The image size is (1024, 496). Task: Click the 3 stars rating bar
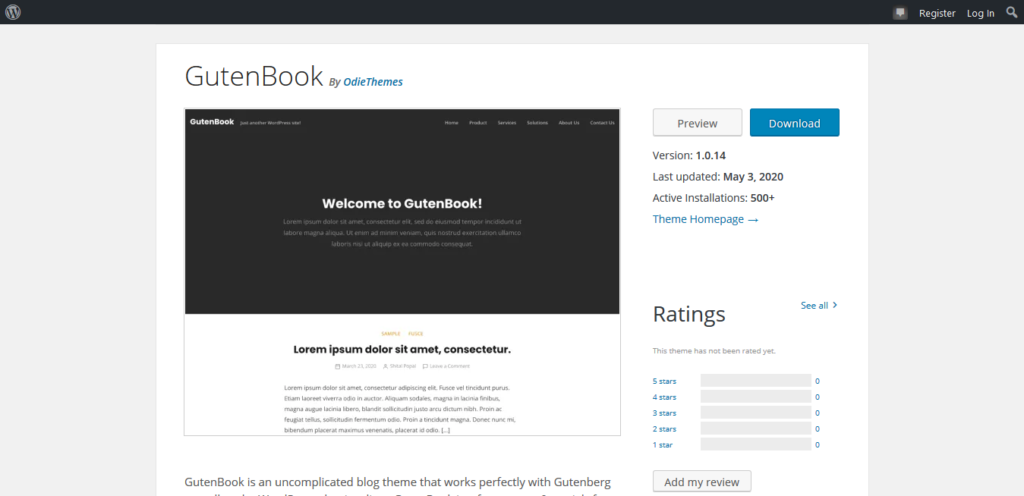[756, 412]
